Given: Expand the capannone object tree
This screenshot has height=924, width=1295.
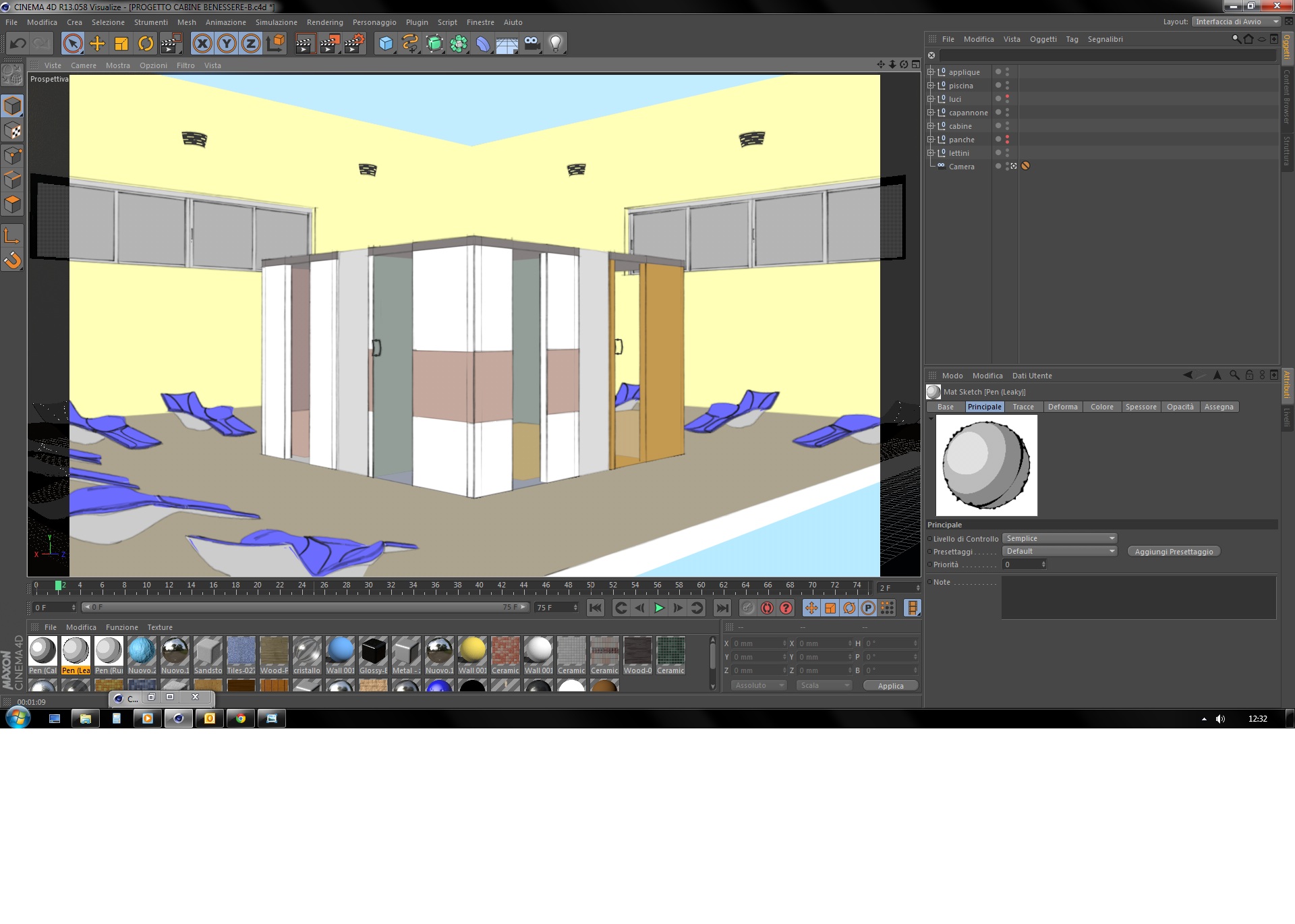Looking at the screenshot, I should tap(931, 113).
